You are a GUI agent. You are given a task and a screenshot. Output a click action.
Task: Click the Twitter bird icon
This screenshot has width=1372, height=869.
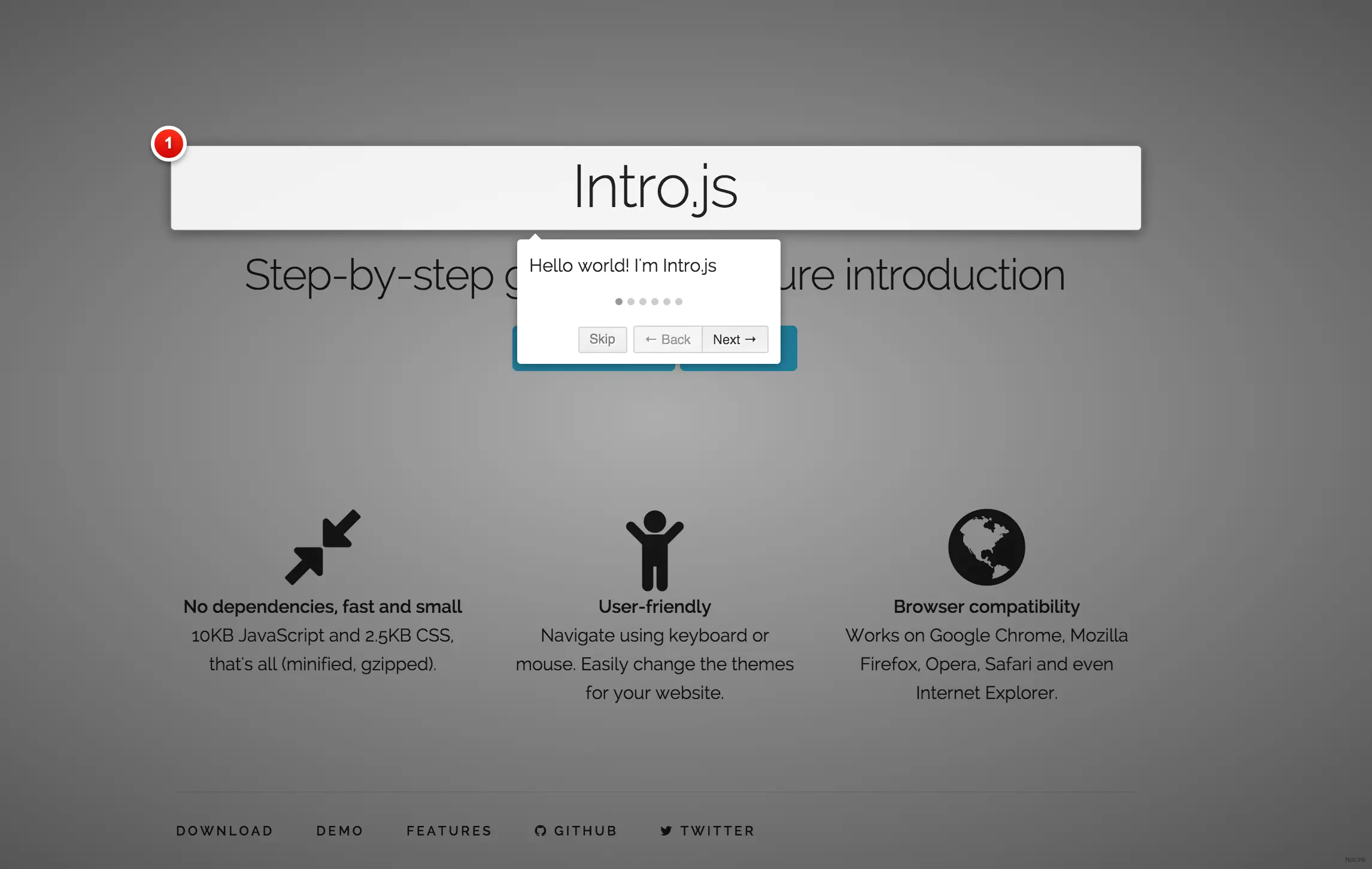pyautogui.click(x=666, y=831)
